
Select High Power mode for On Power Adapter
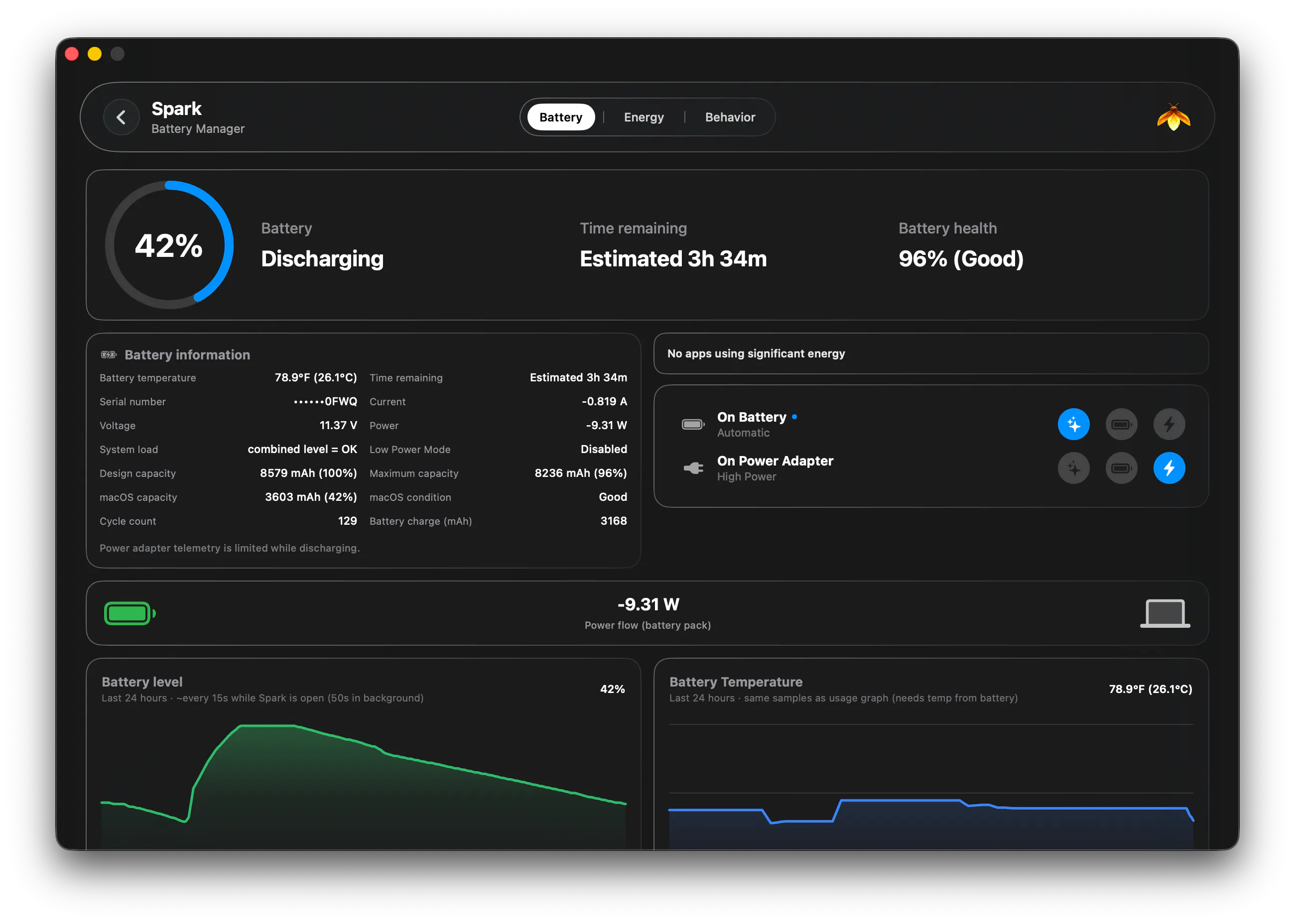(1168, 468)
